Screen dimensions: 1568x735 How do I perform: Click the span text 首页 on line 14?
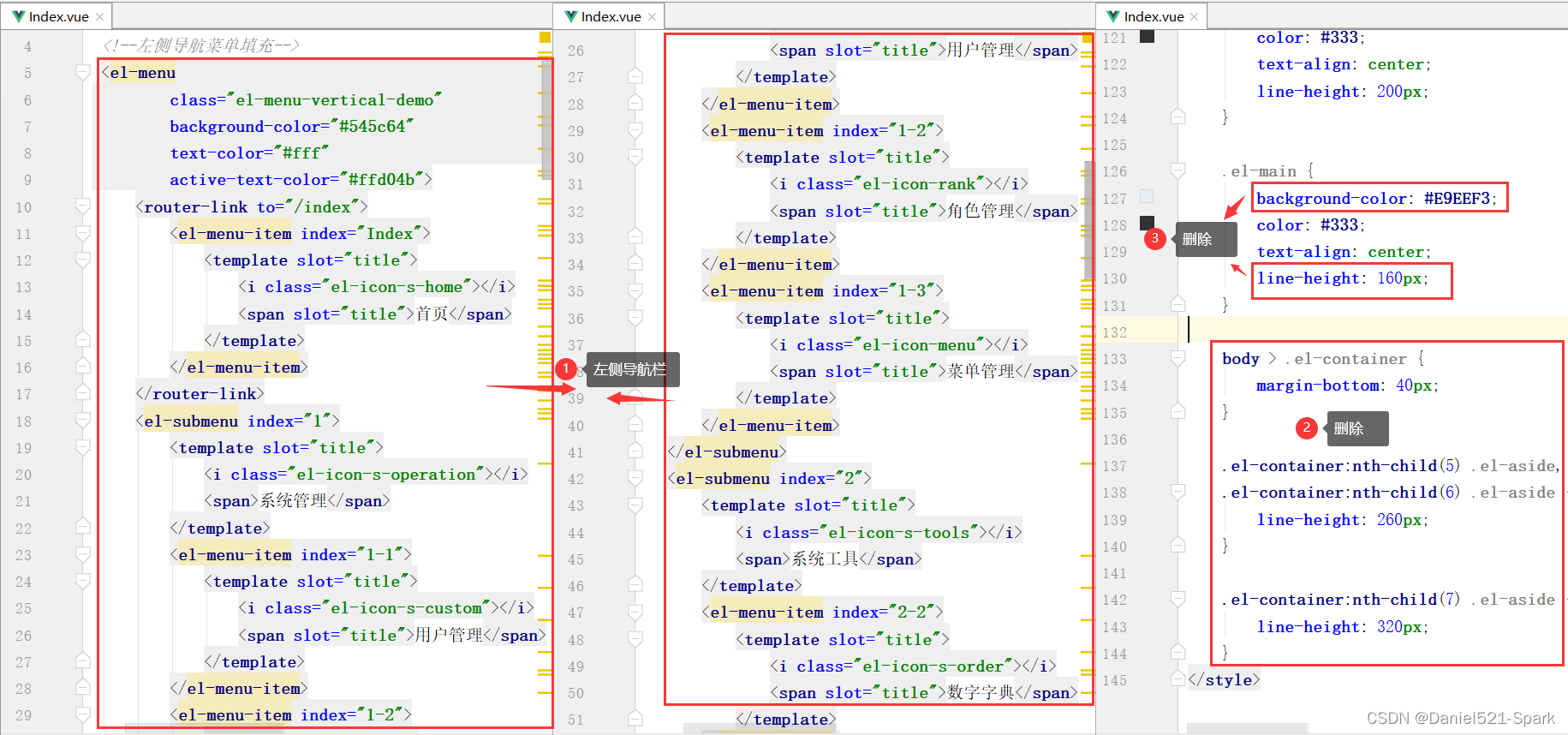coord(432,314)
